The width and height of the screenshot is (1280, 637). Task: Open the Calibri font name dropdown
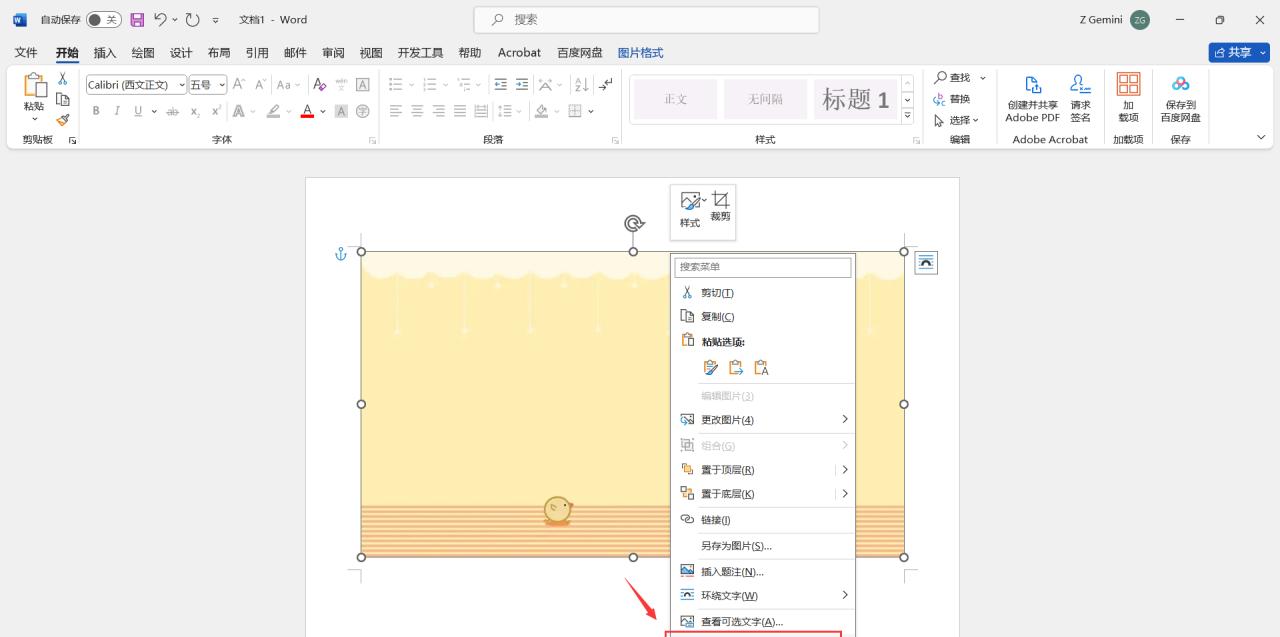[x=182, y=85]
